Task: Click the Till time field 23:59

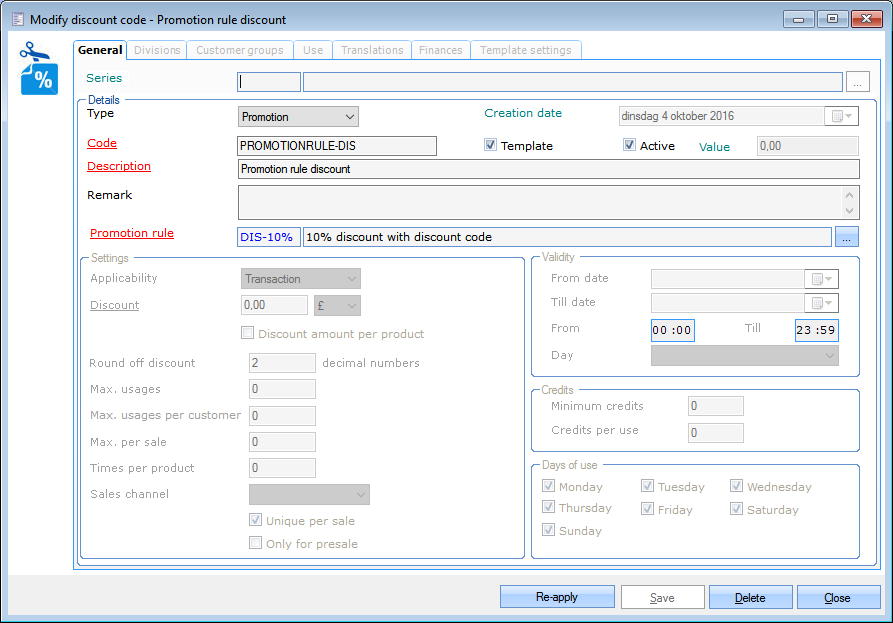Action: click(x=817, y=330)
